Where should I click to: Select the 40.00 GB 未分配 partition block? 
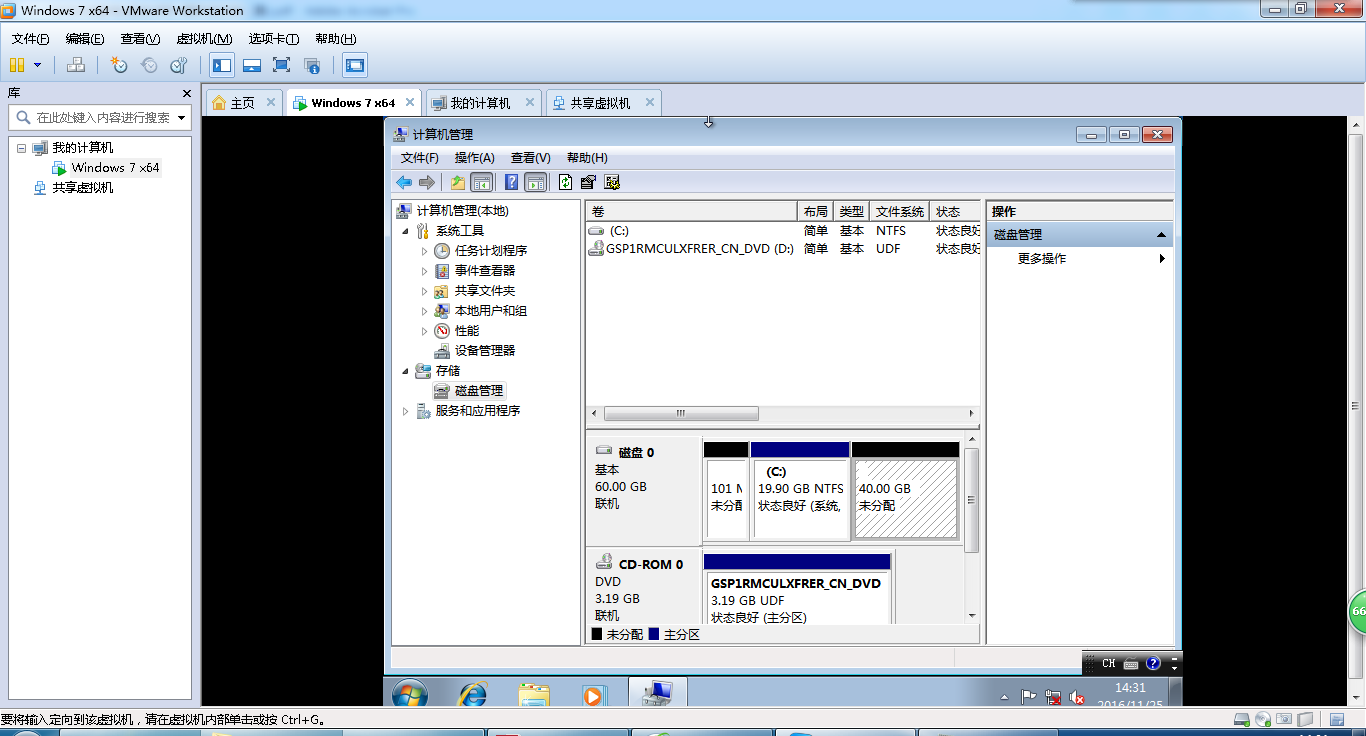pyautogui.click(x=905, y=489)
